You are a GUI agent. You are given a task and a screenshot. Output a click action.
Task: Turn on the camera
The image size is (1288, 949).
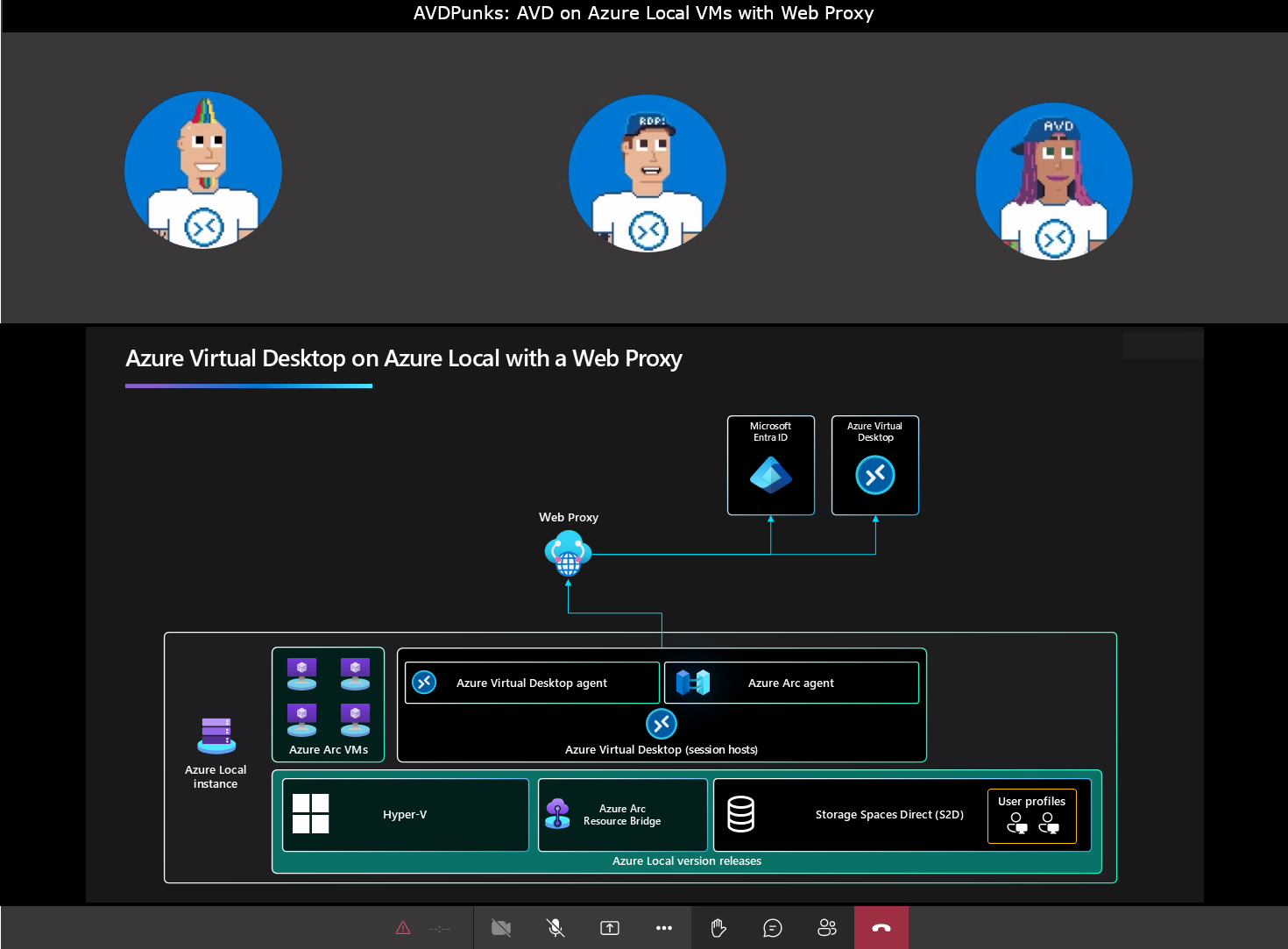[501, 928]
